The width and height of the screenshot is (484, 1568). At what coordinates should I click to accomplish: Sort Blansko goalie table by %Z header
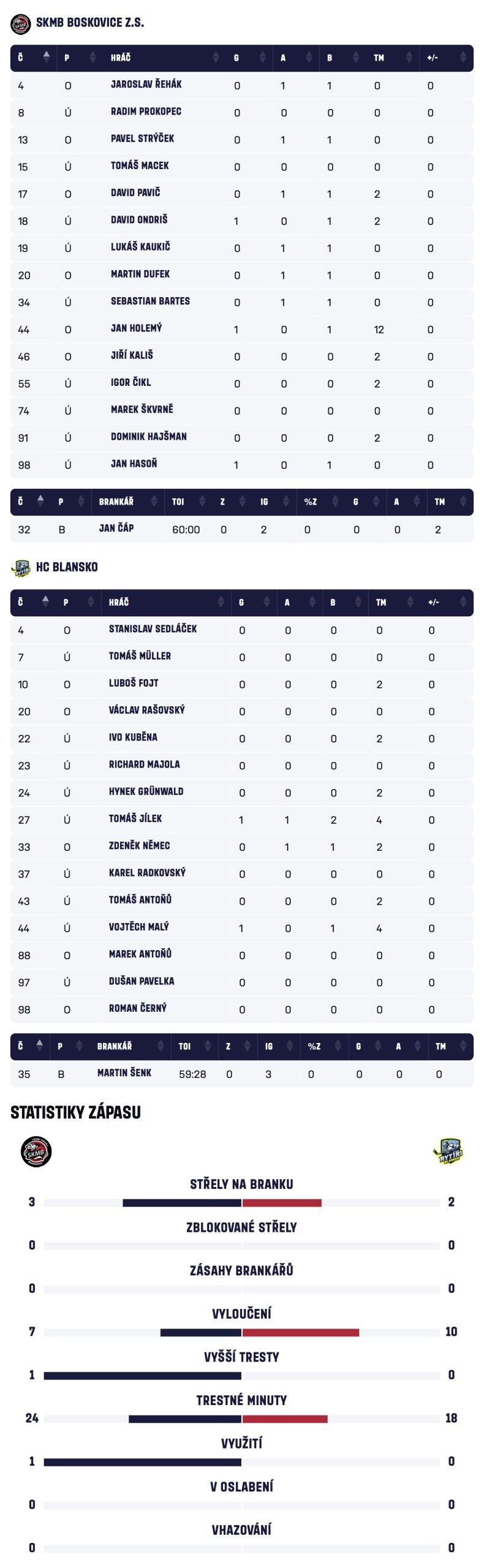[x=314, y=1047]
